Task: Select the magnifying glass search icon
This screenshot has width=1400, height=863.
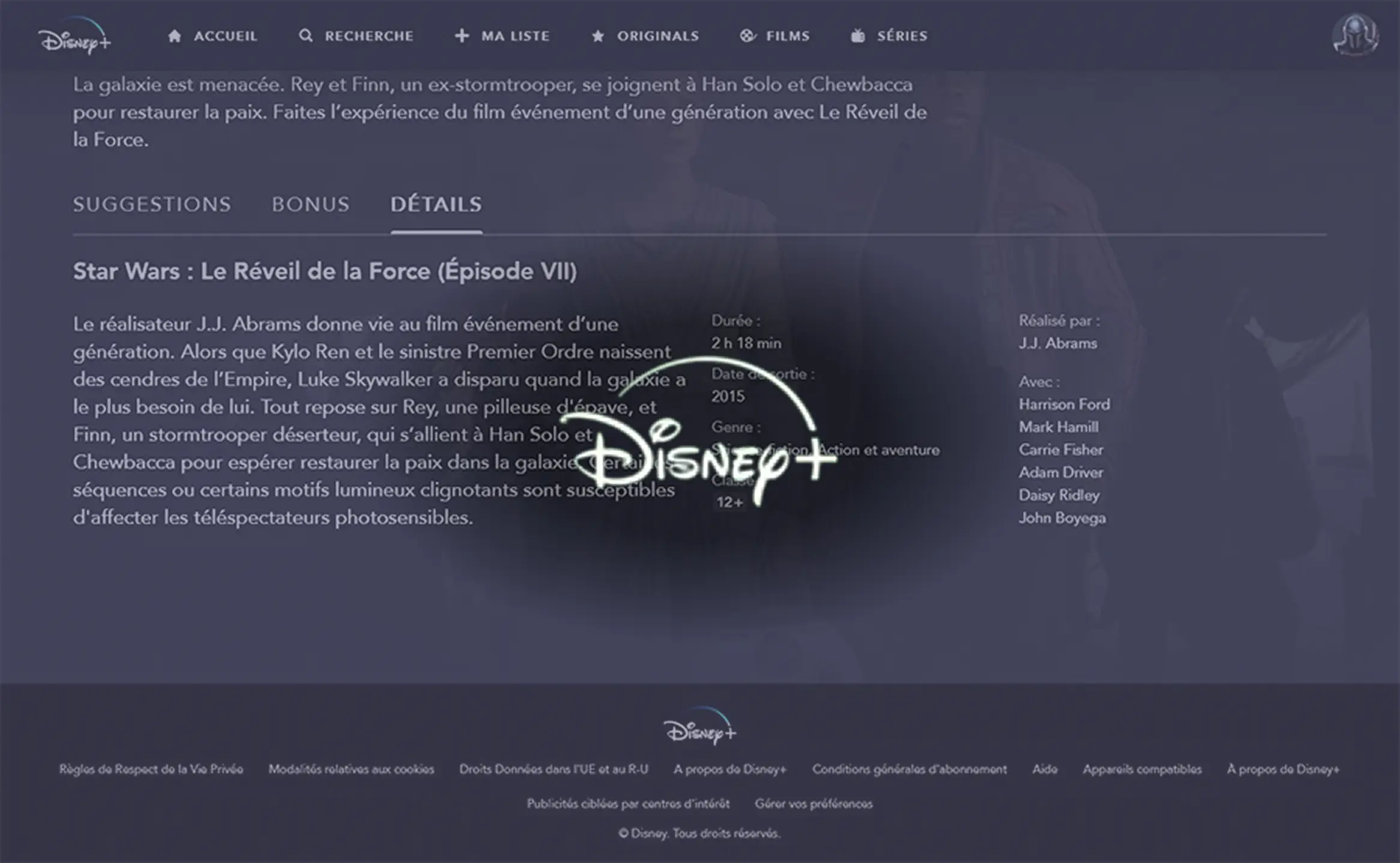Action: [306, 35]
